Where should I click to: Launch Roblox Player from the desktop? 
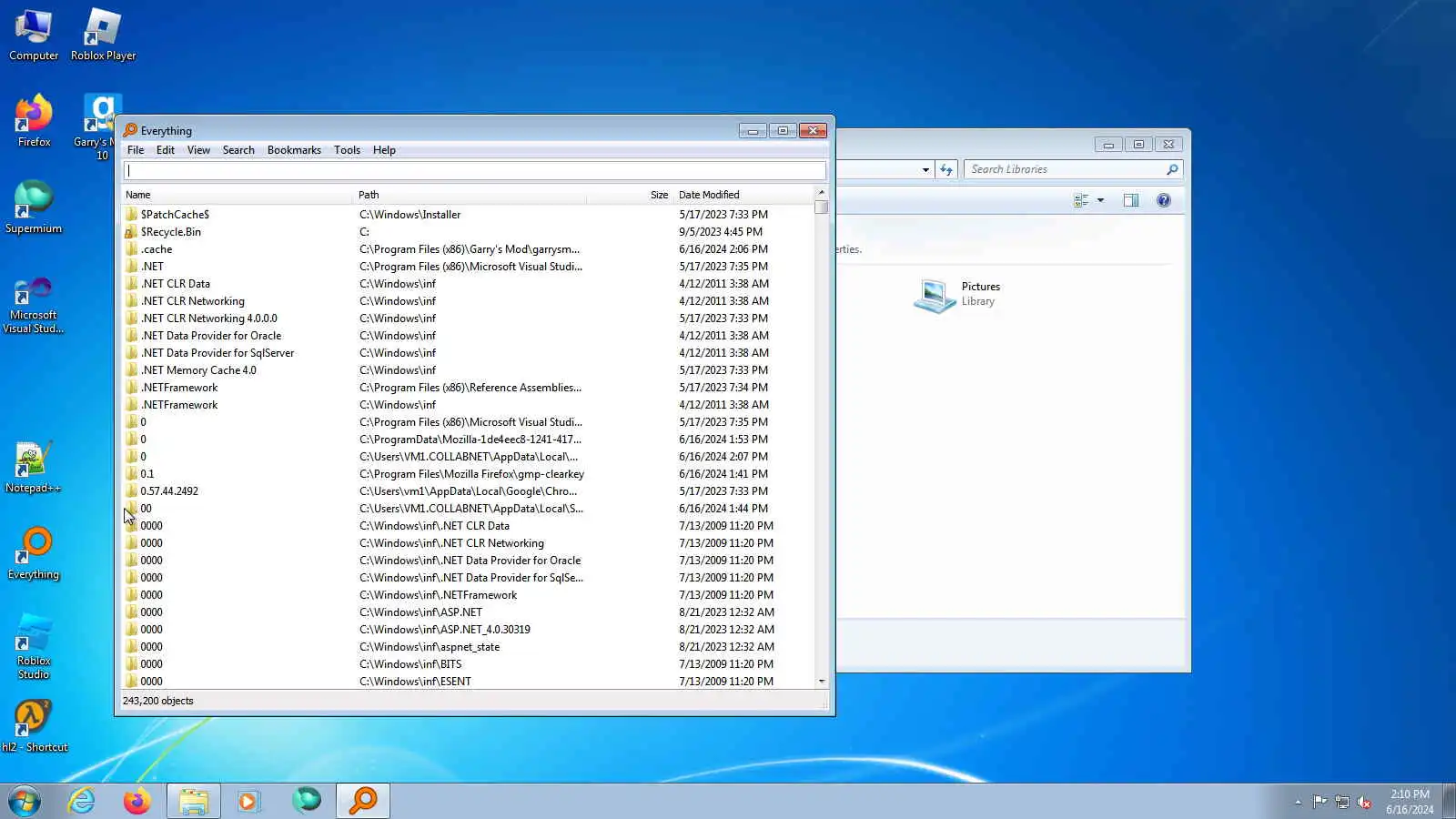103,35
